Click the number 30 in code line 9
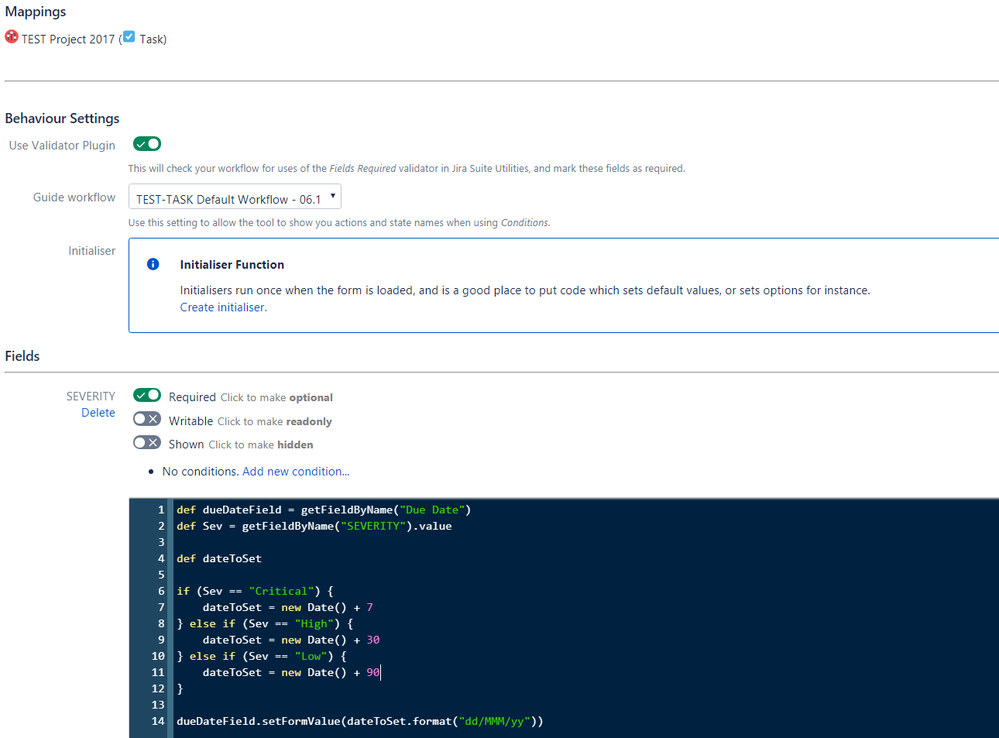999x738 pixels. point(373,640)
